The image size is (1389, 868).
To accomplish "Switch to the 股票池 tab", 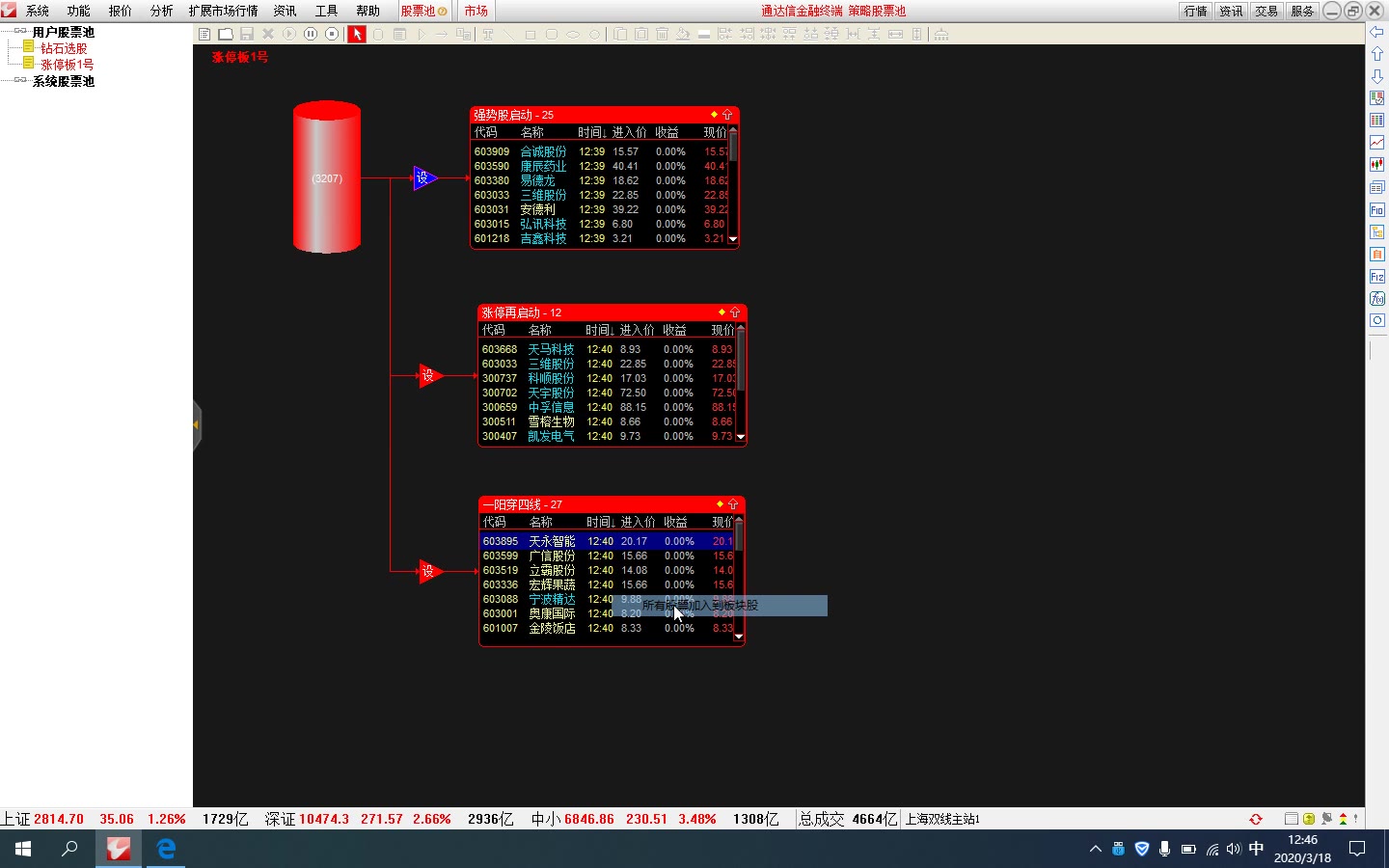I will point(423,11).
